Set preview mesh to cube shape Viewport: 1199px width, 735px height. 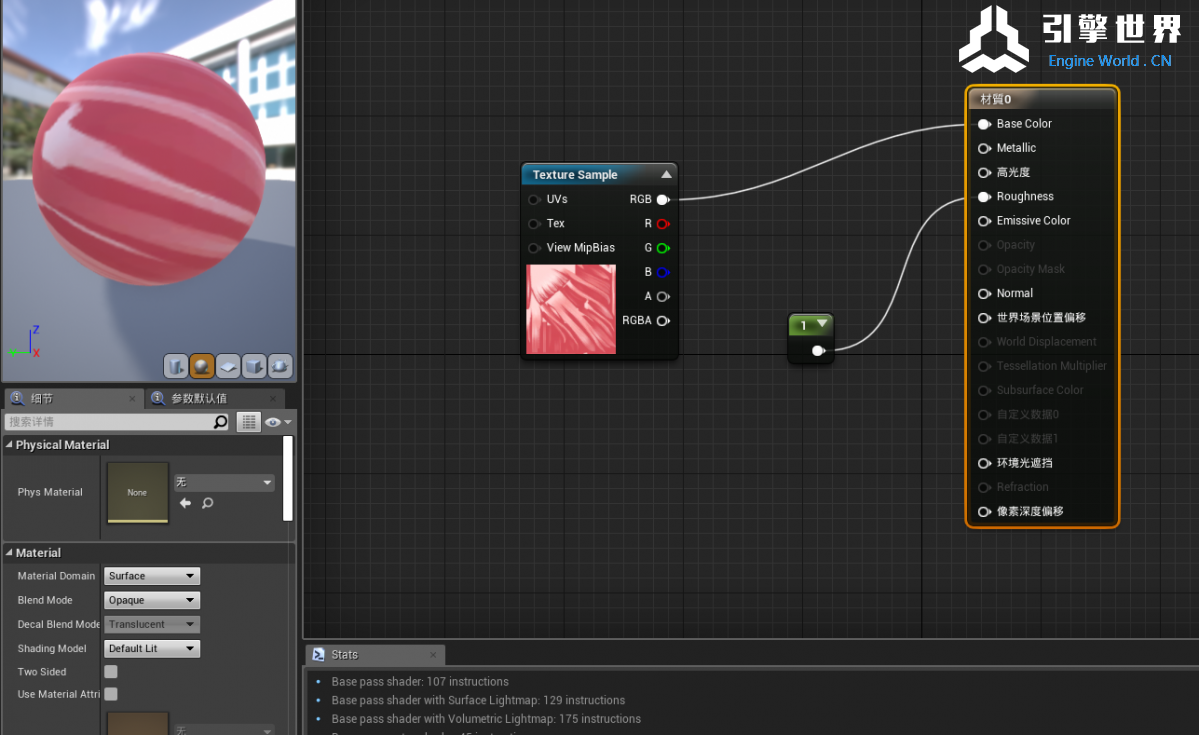point(254,366)
